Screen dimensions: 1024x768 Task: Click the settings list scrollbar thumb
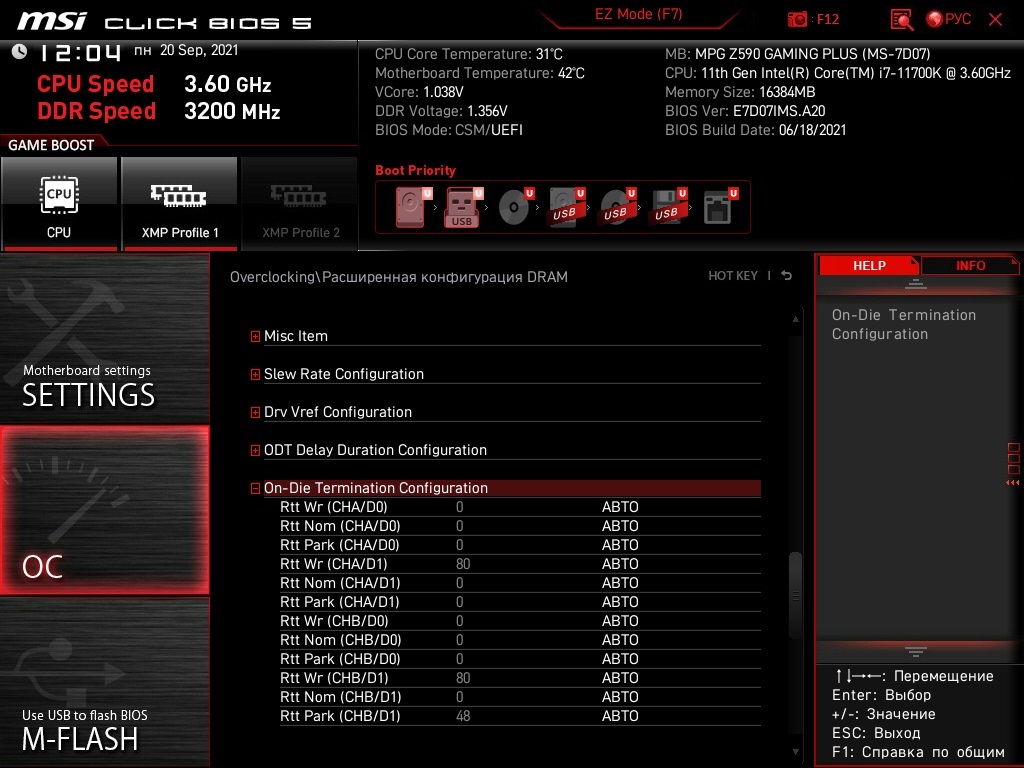[x=795, y=596]
